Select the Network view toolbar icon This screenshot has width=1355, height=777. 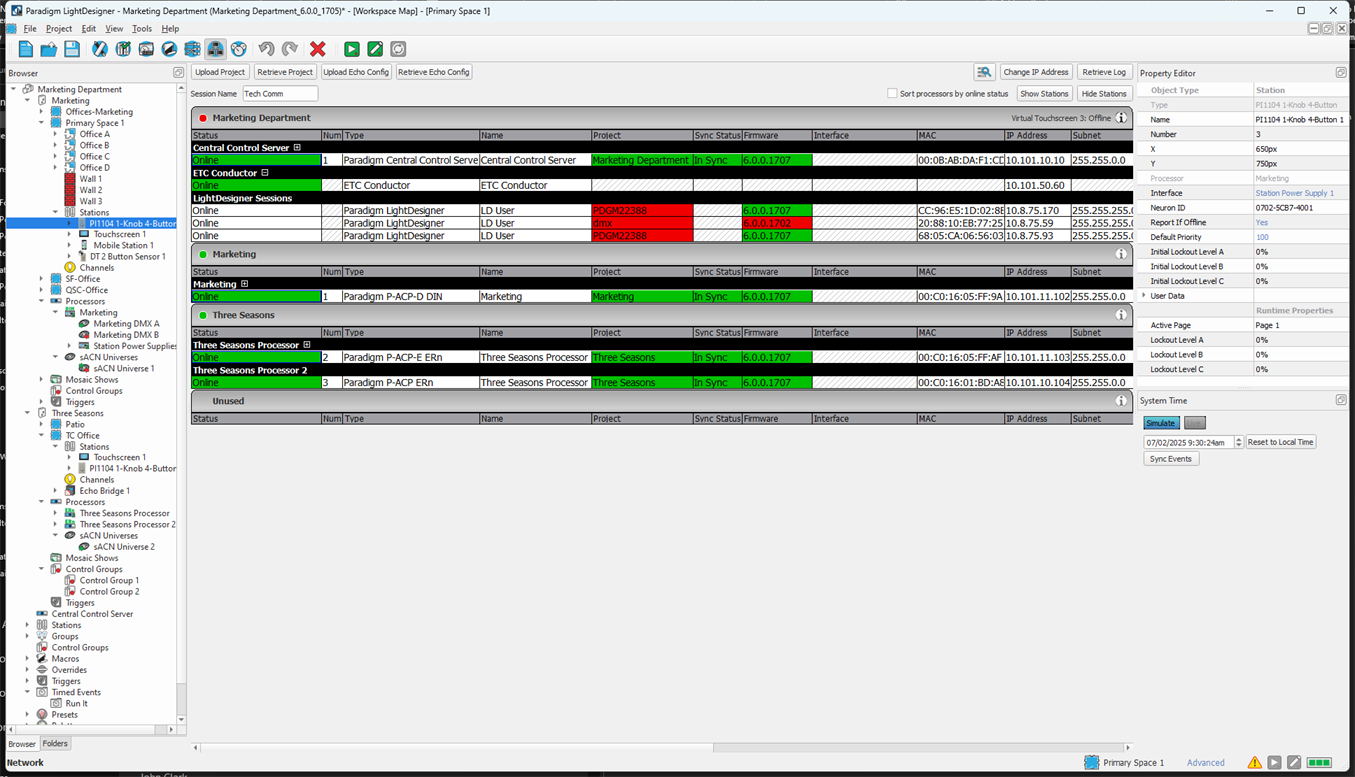[215, 49]
